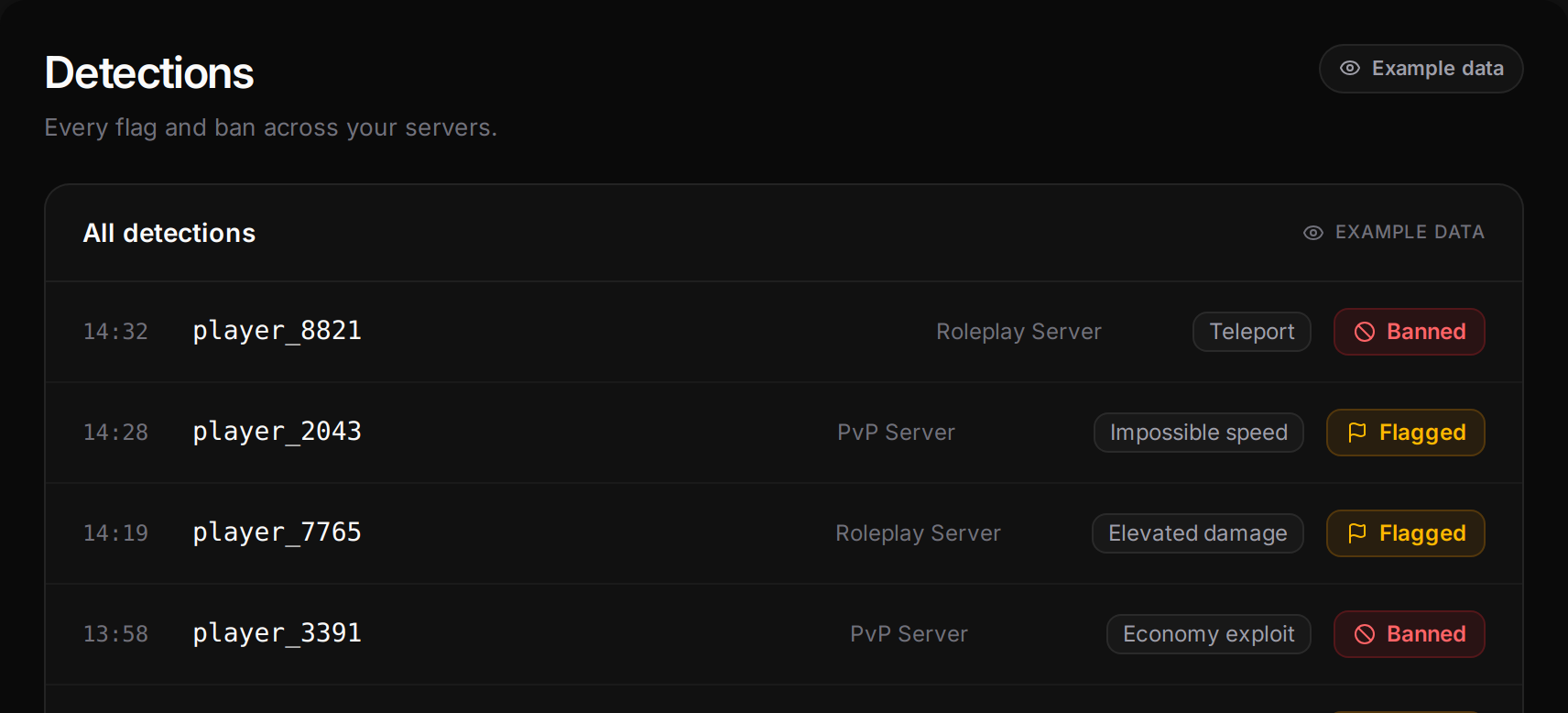Click the Banned badge for player_8821
1568x713 pixels.
1409,332
